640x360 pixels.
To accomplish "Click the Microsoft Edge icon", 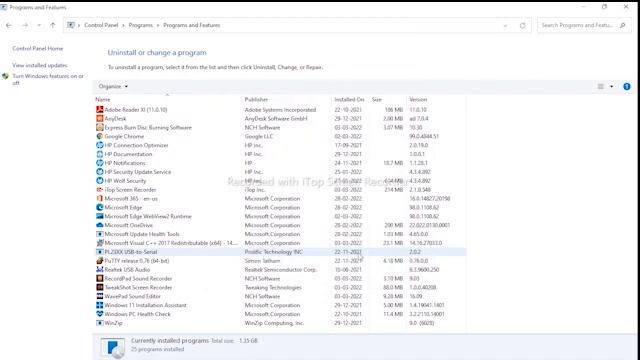I will tap(100, 207).
